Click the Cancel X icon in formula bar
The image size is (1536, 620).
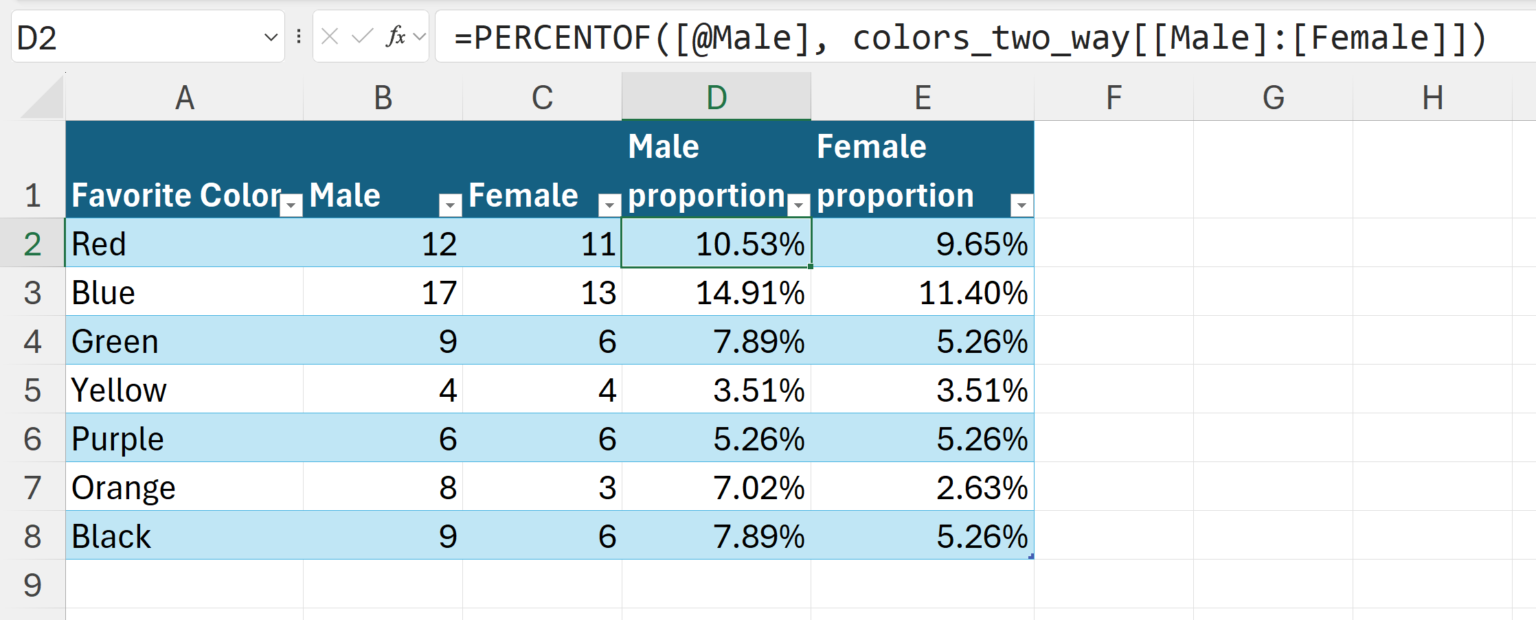coord(331,37)
